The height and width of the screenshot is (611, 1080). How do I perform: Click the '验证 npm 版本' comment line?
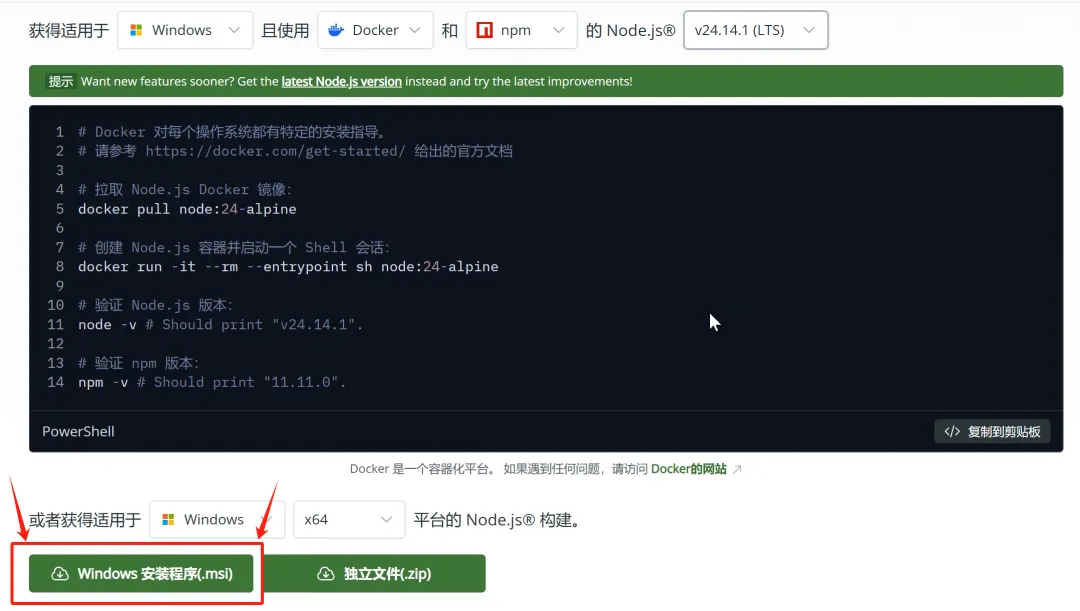click(x=138, y=363)
